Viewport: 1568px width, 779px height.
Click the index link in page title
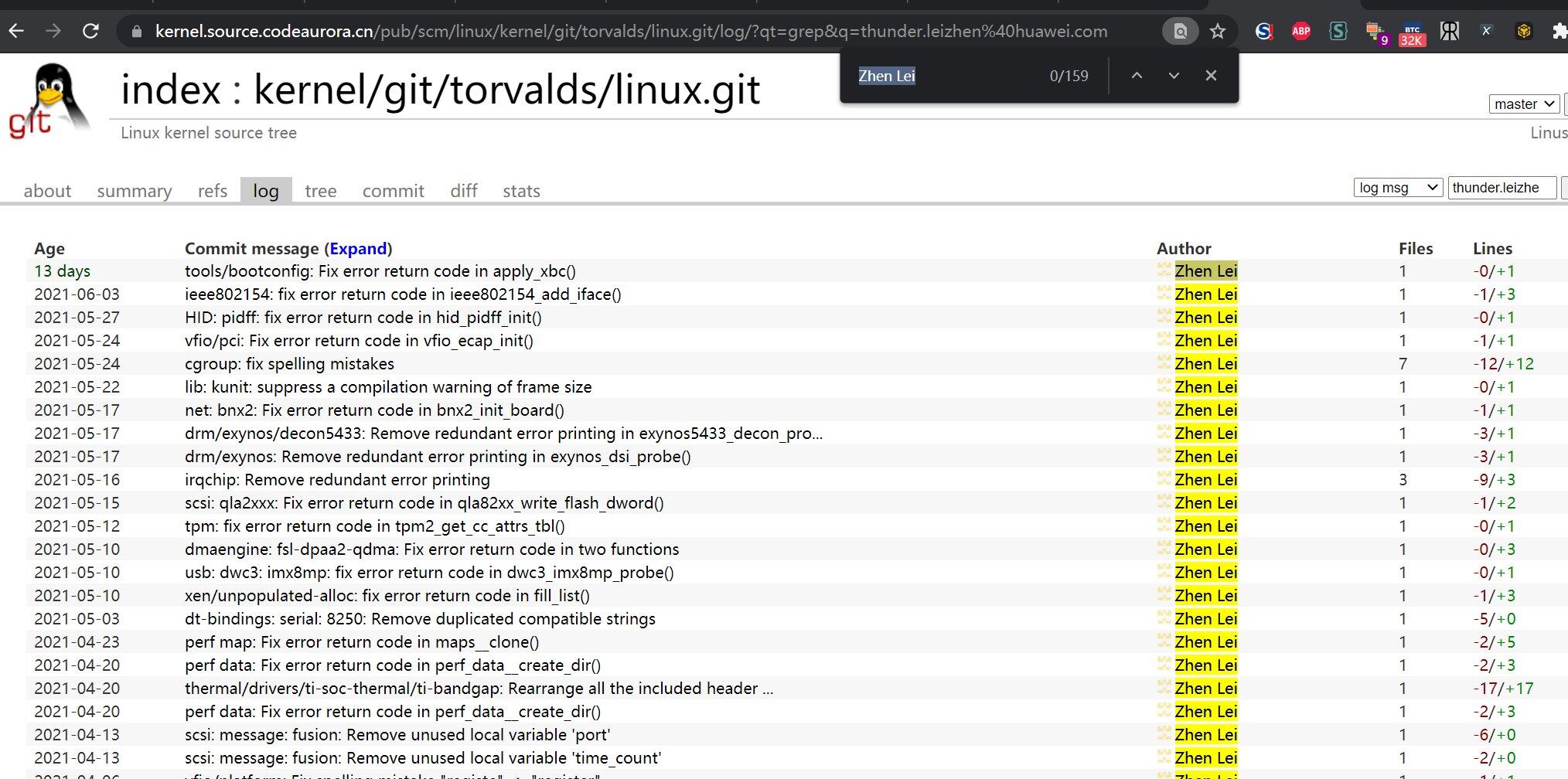click(171, 90)
